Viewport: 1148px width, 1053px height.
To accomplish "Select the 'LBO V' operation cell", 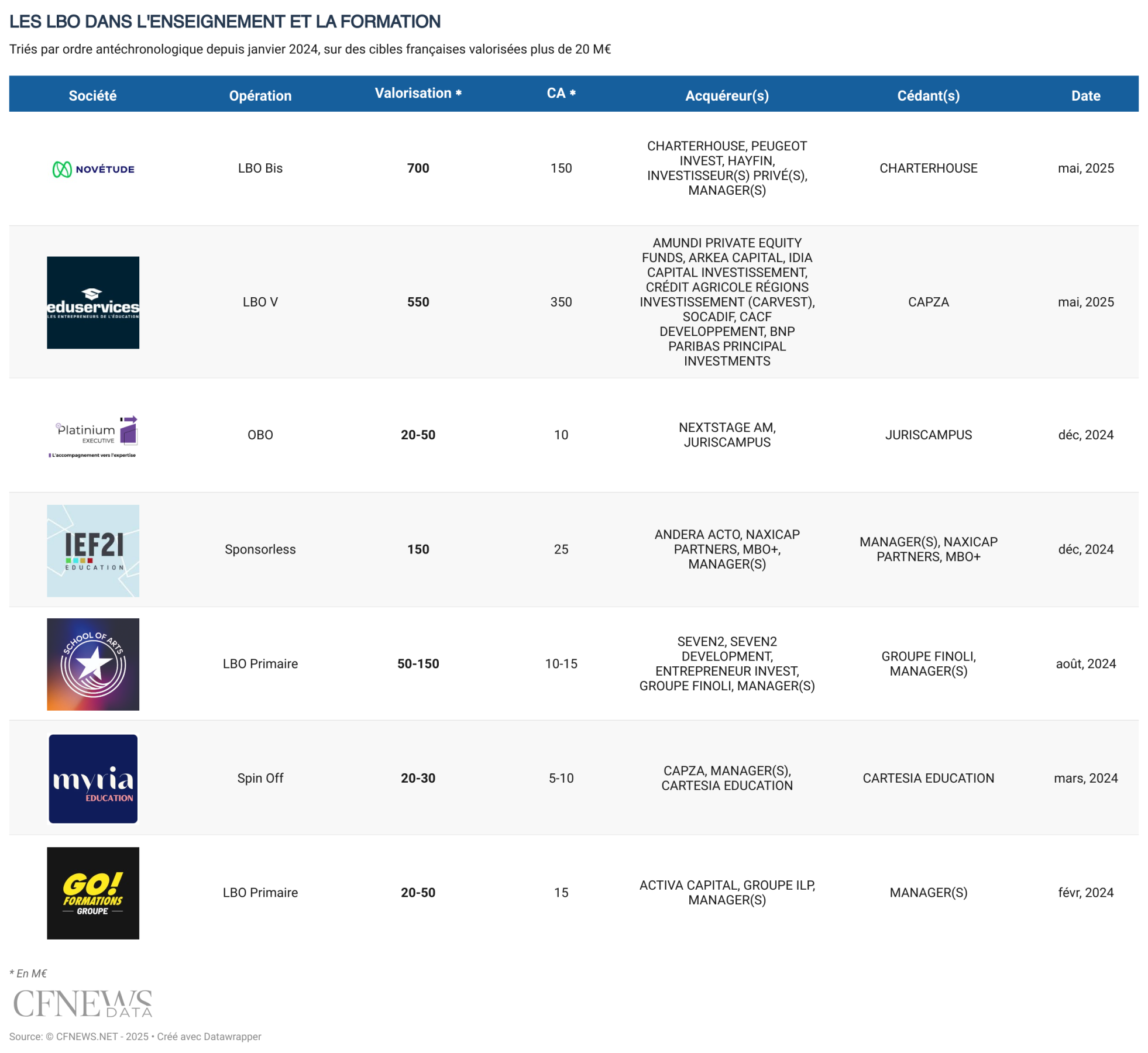I will point(260,302).
